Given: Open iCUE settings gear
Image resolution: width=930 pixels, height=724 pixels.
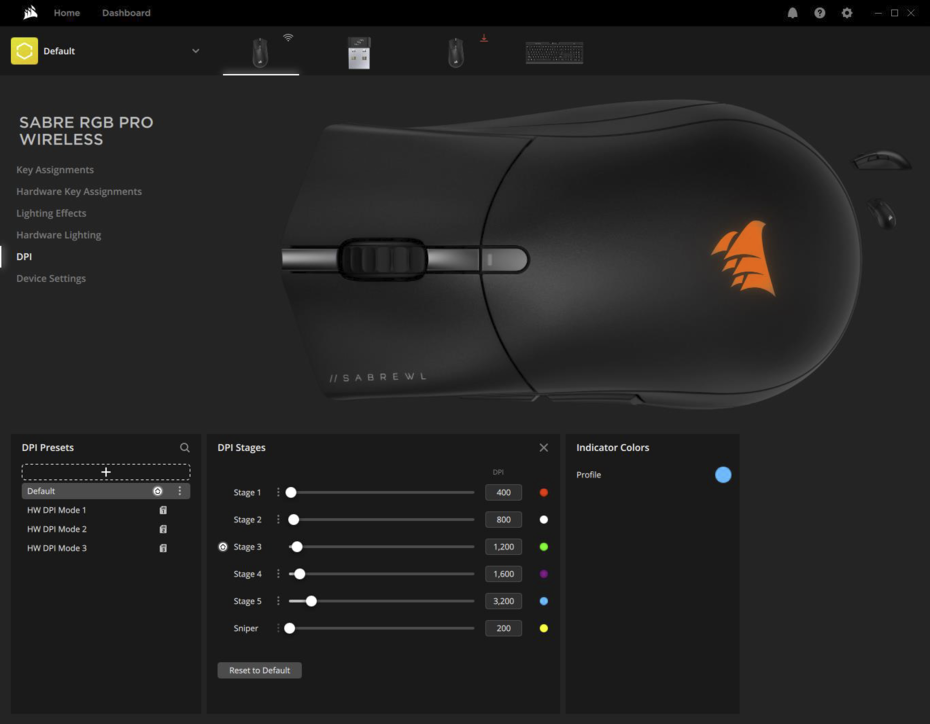Looking at the screenshot, I should tap(847, 12).
